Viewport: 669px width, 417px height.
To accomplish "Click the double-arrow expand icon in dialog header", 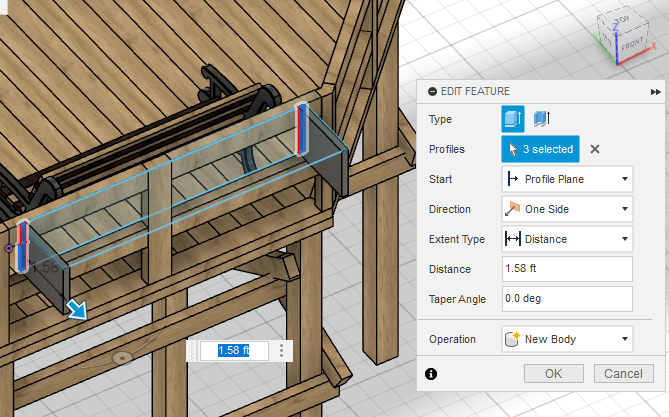I will point(655,92).
